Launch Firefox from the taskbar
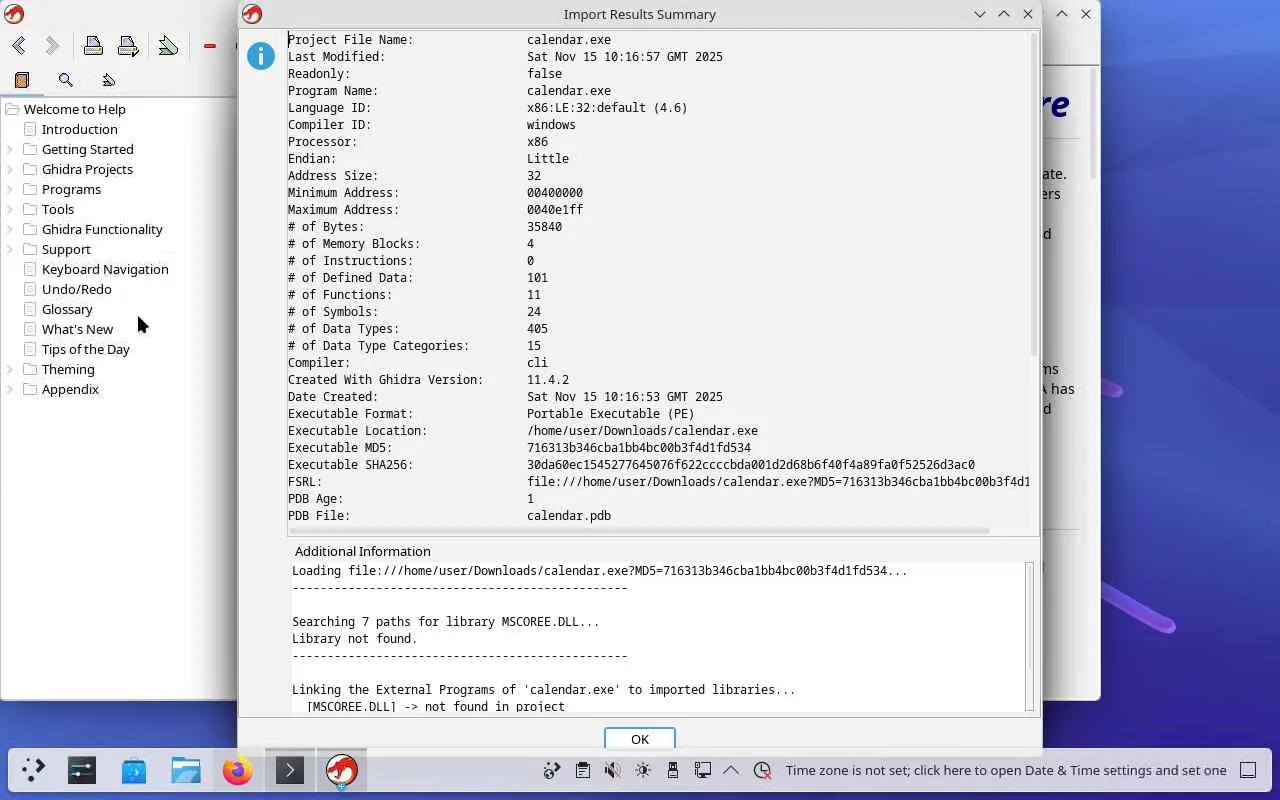The height and width of the screenshot is (800, 1280). tap(238, 770)
